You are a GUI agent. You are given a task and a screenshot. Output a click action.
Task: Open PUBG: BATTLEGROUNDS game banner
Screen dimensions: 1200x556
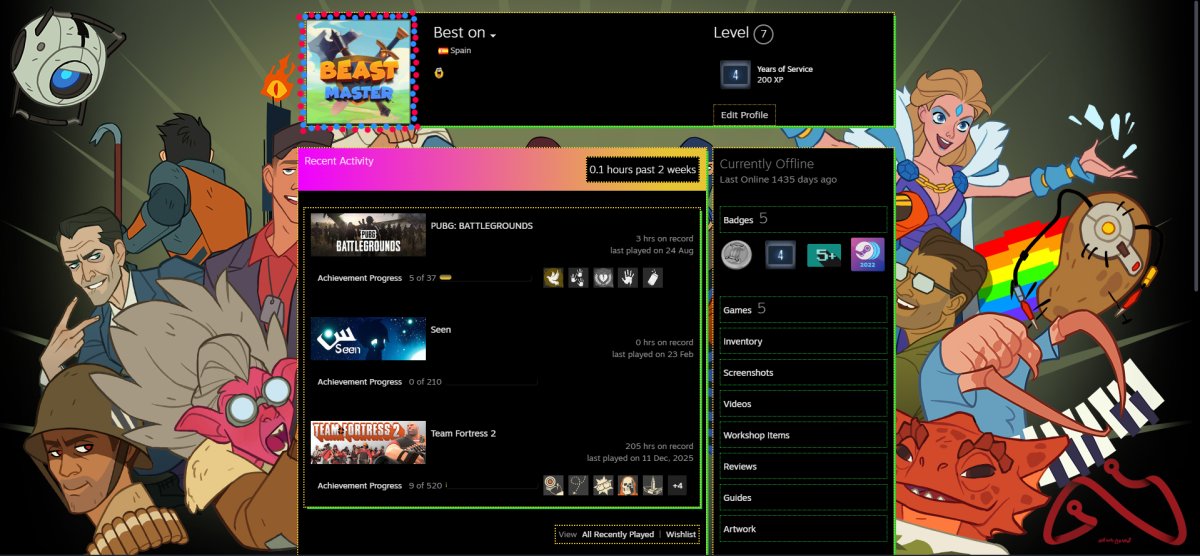coord(368,235)
